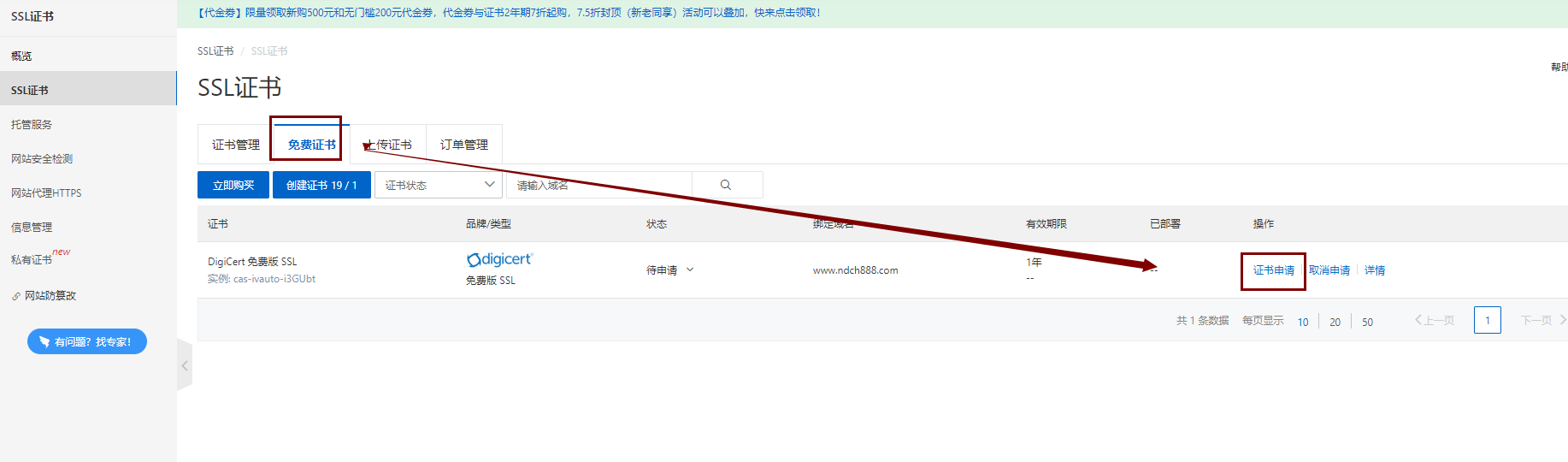Open the 证书管理 tab
Image resolution: width=1568 pixels, height=462 pixels.
click(x=235, y=145)
